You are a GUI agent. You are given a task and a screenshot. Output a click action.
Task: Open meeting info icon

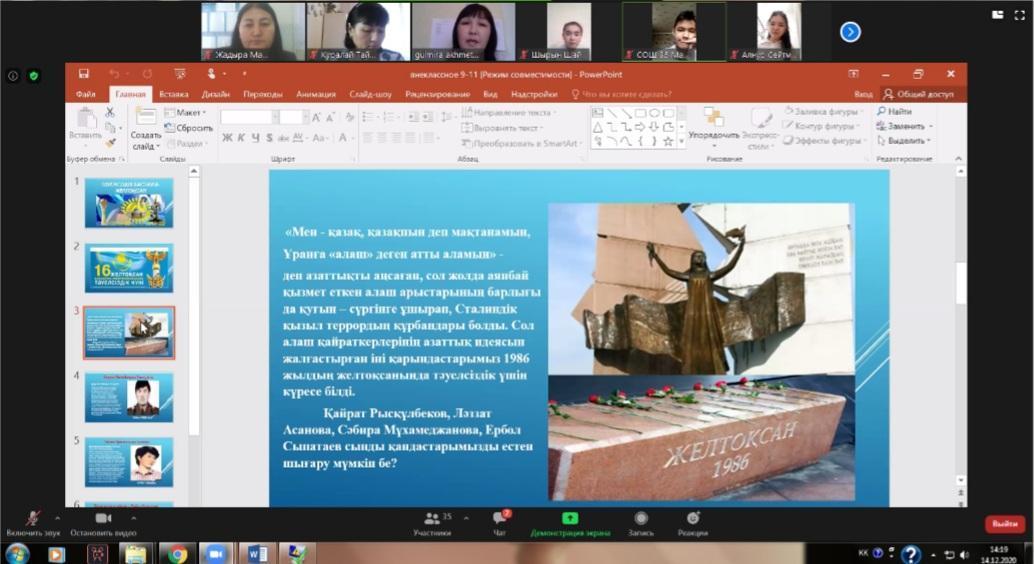tap(13, 76)
